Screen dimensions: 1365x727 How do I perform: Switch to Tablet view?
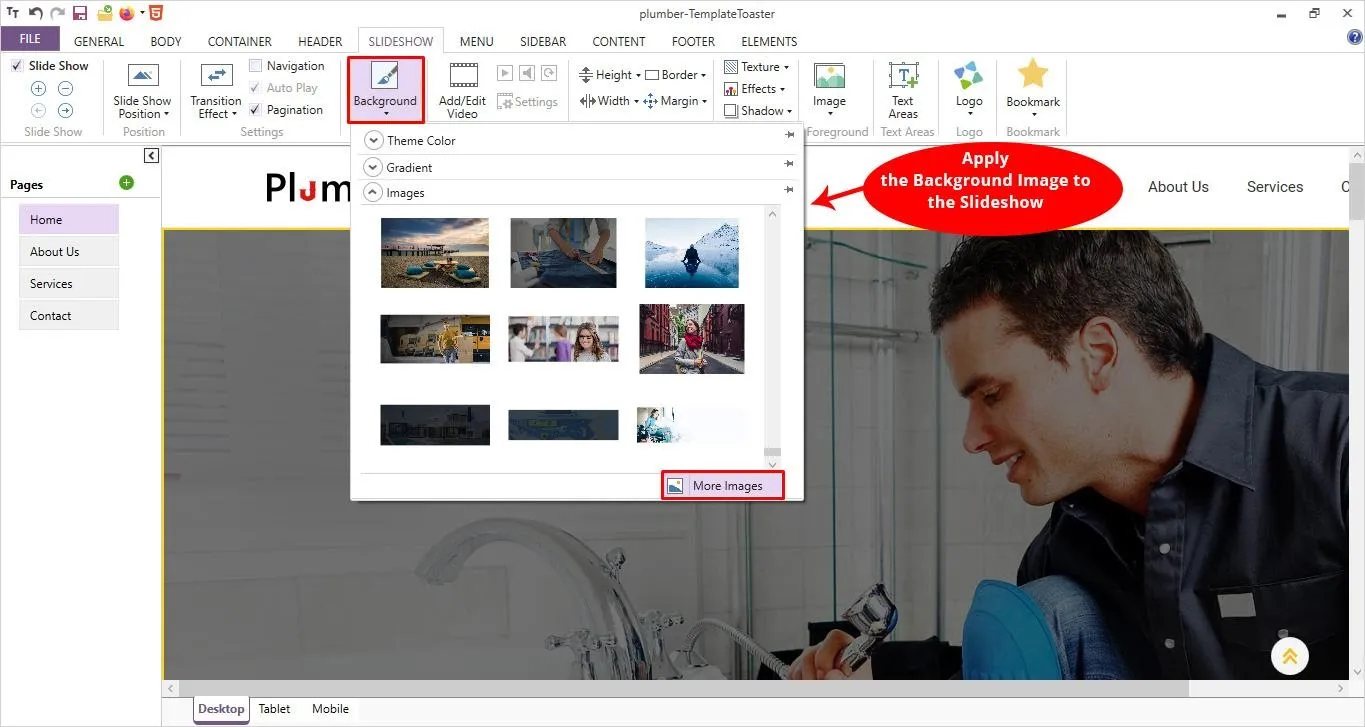click(274, 709)
